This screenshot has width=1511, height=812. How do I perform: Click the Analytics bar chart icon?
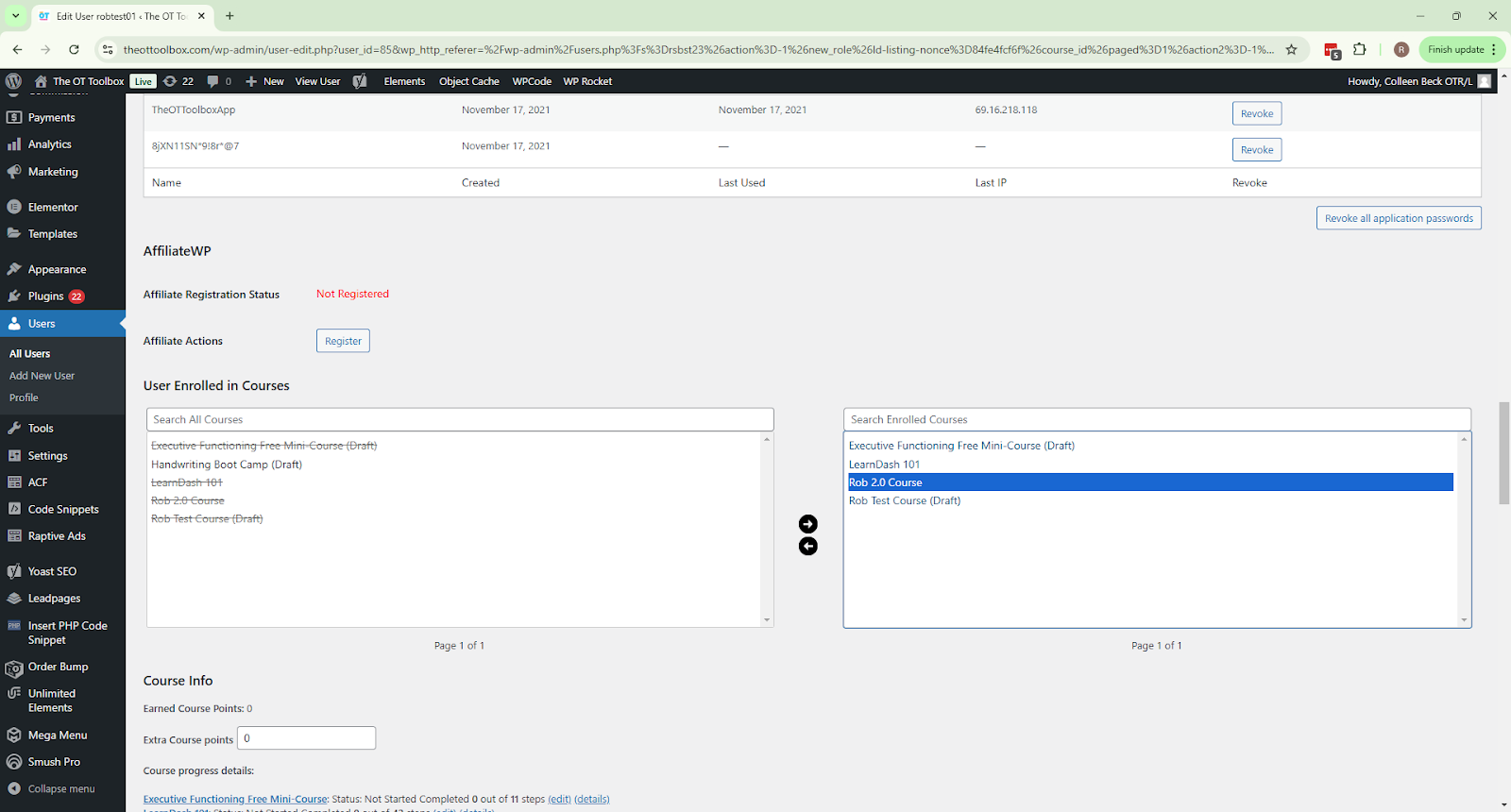pos(14,144)
